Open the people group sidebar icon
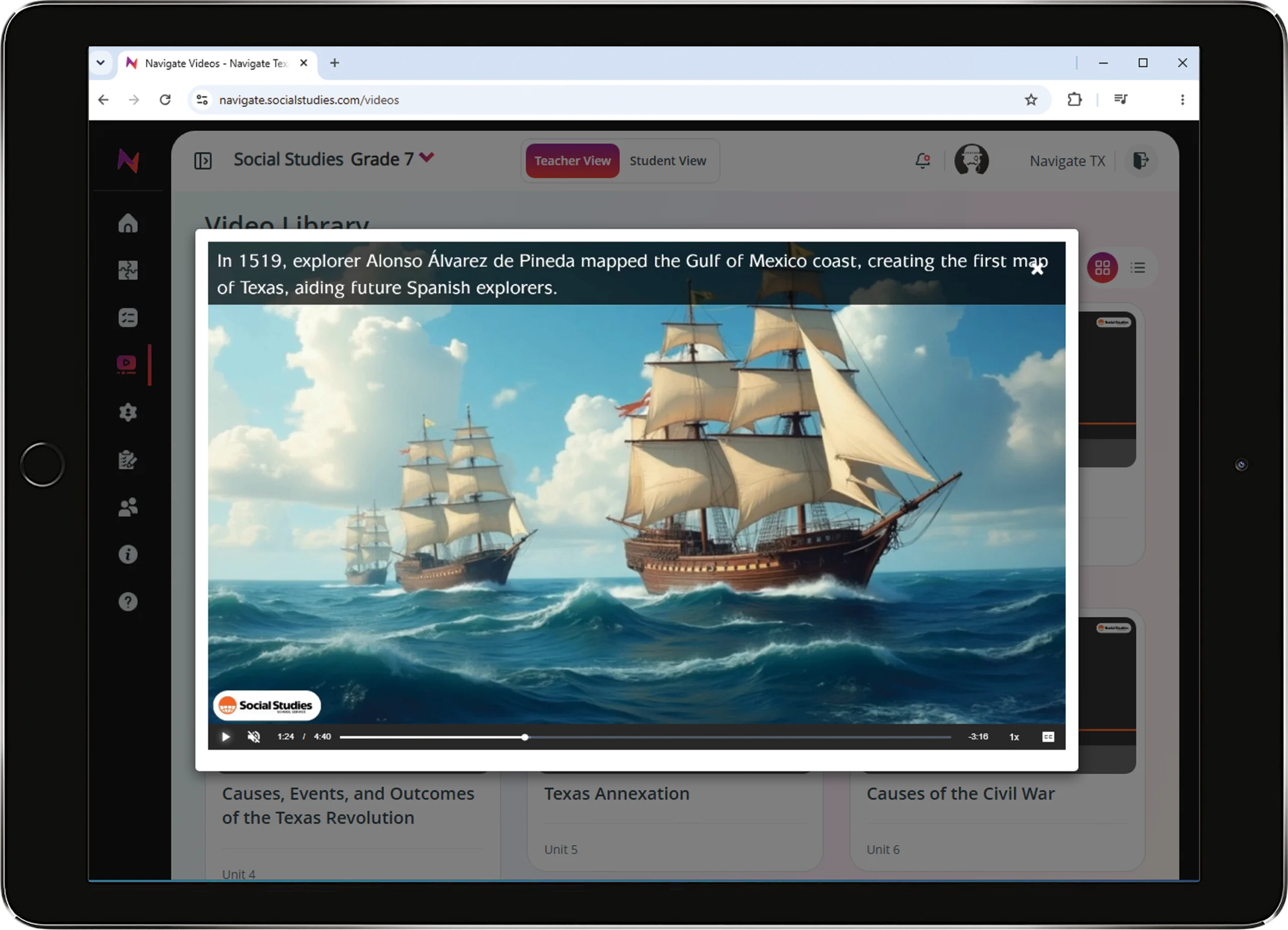The image size is (1288, 930). pos(128,507)
